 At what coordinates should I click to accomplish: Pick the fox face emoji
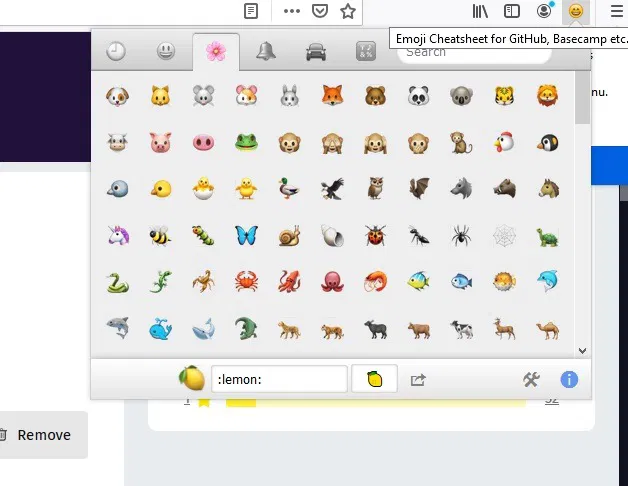coord(332,96)
